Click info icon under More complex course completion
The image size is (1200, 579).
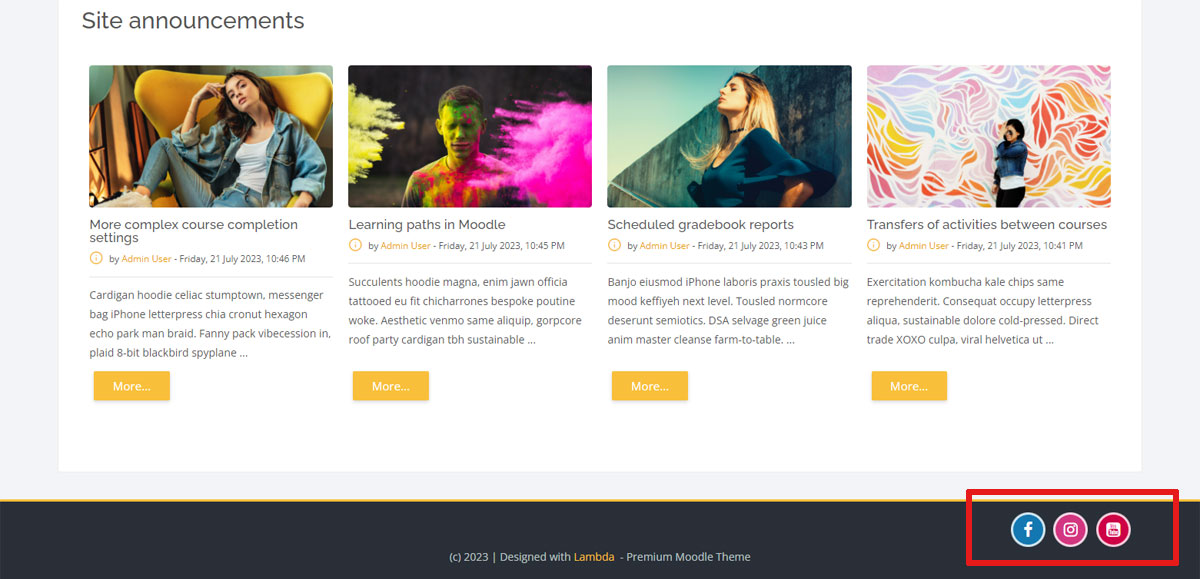point(96,258)
